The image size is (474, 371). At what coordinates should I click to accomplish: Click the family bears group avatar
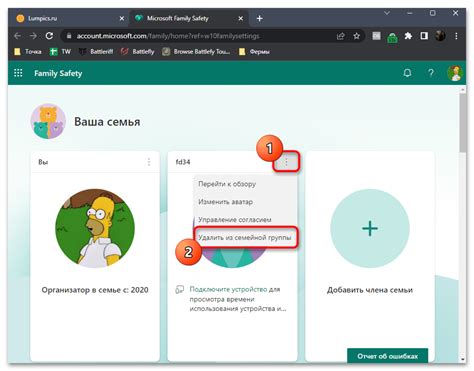[48, 121]
